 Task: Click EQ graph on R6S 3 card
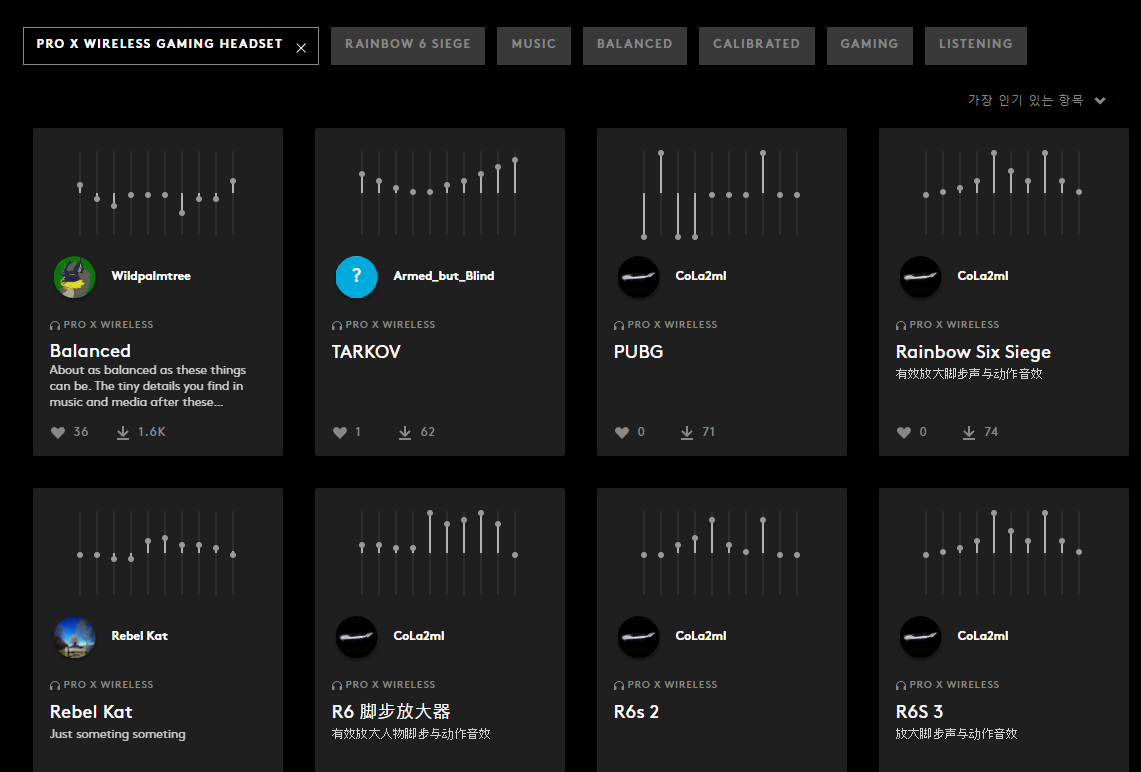click(1002, 553)
